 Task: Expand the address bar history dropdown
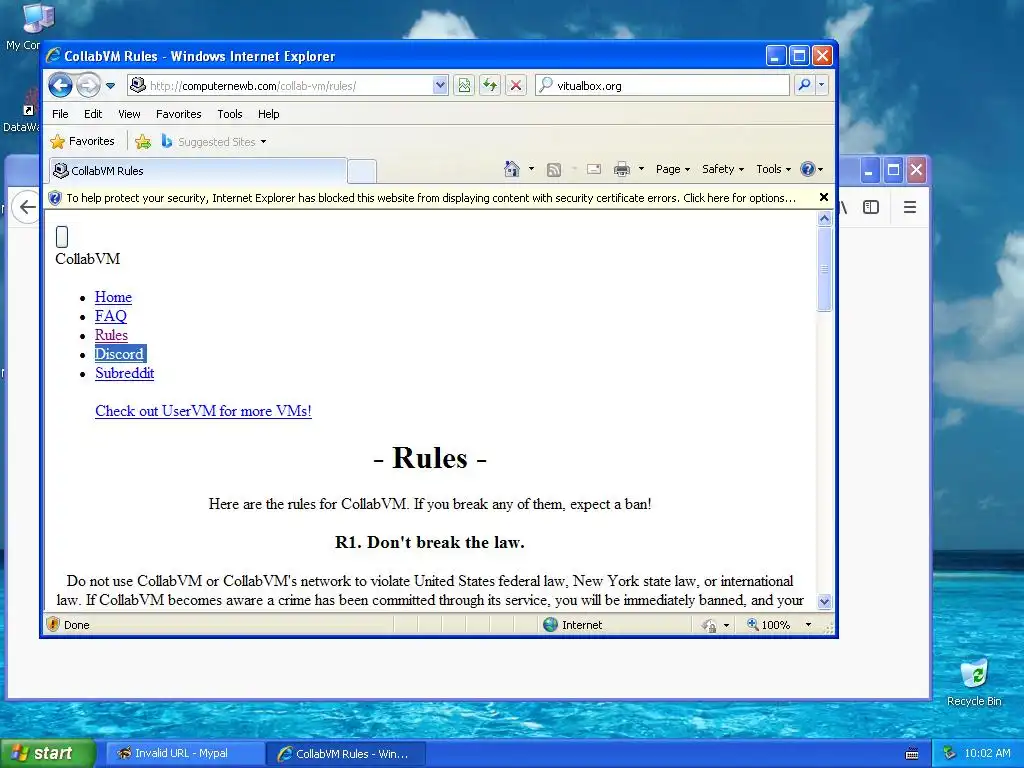[x=440, y=85]
